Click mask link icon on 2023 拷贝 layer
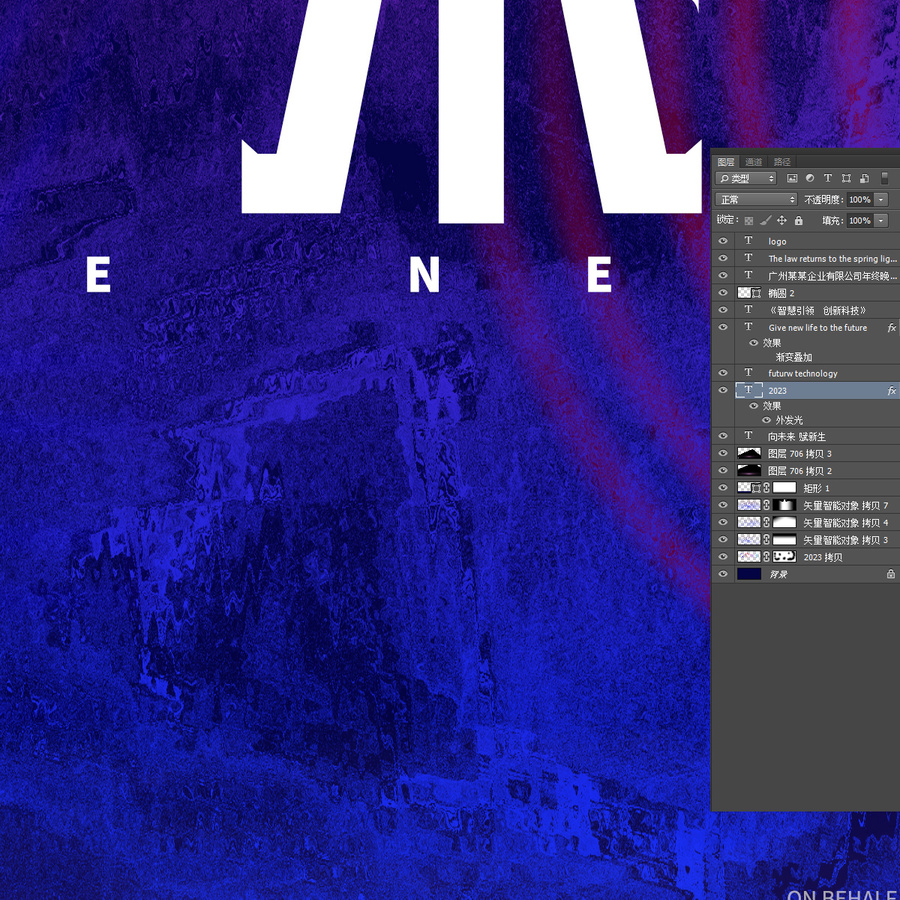The width and height of the screenshot is (900, 900). coord(766,556)
